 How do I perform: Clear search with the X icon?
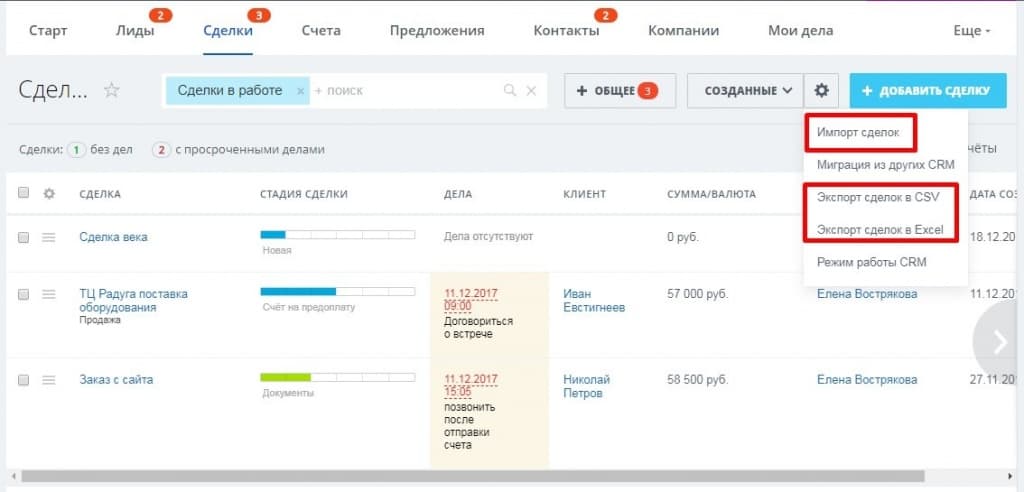[x=531, y=91]
